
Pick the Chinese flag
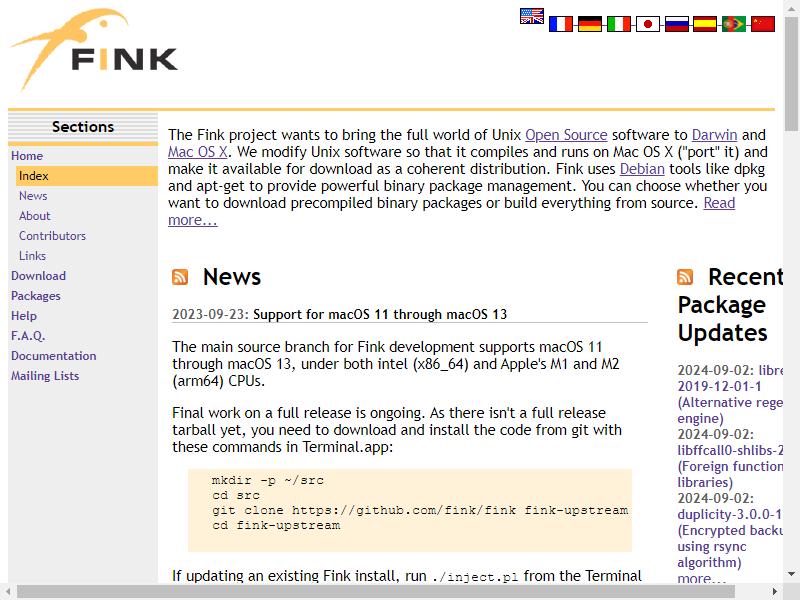click(763, 24)
